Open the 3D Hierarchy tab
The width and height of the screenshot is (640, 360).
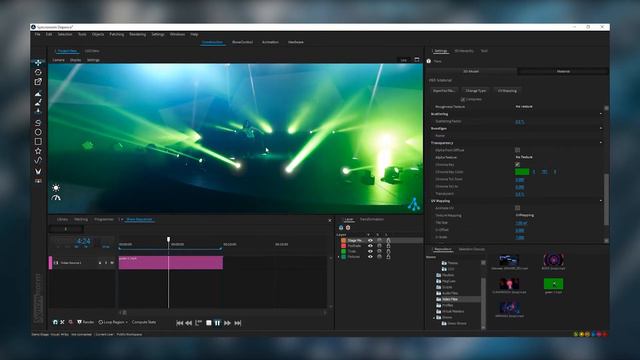tap(464, 51)
